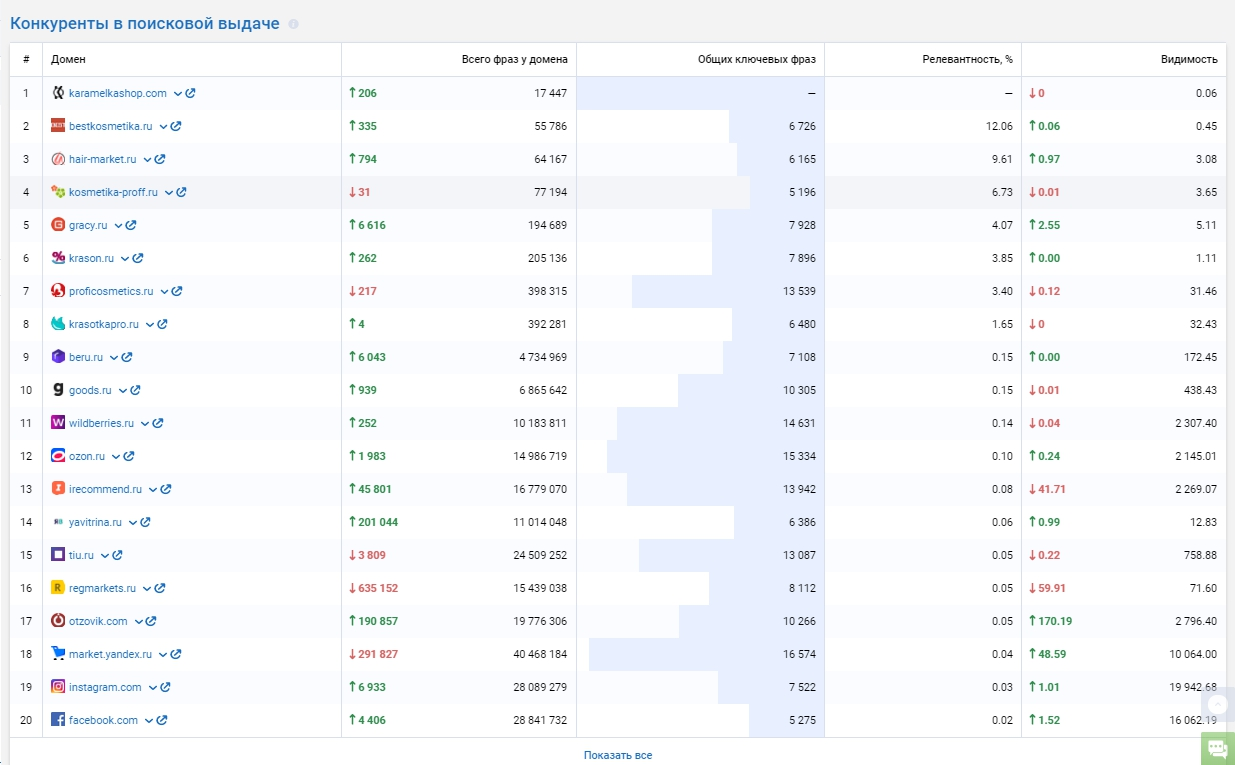The height and width of the screenshot is (765, 1235).
Task: Sort by the Домен column header
Action: tap(69, 60)
